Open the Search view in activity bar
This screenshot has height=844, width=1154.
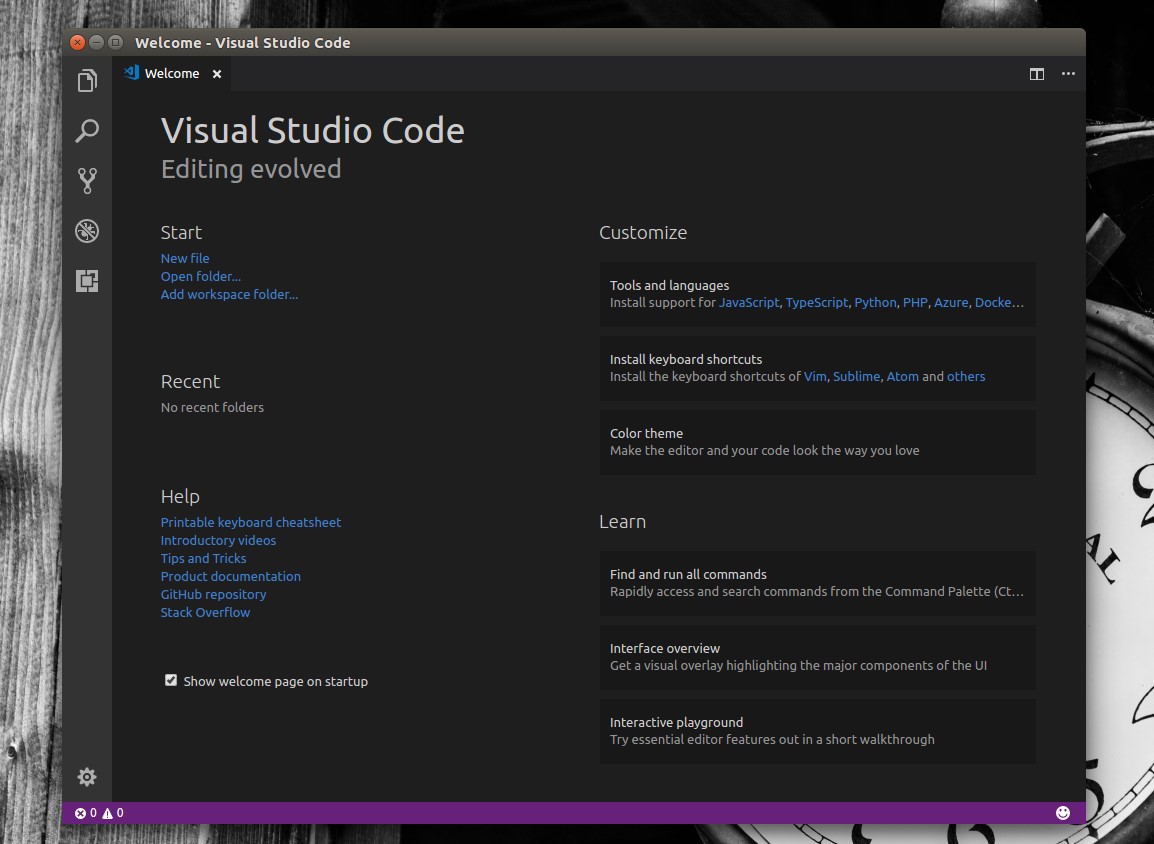(x=87, y=130)
